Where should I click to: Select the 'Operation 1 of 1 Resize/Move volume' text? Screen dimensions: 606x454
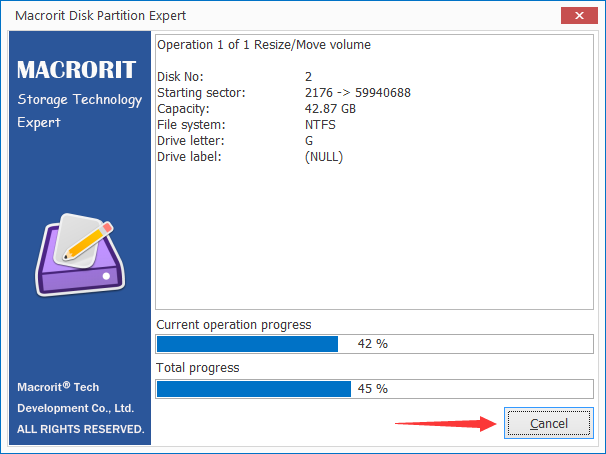pyautogui.click(x=264, y=45)
